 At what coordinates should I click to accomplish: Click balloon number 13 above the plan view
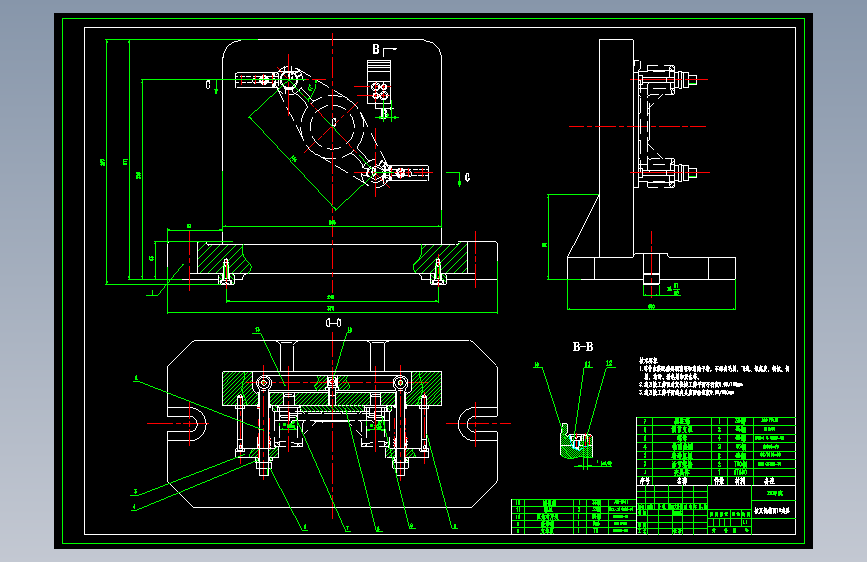coord(257,330)
